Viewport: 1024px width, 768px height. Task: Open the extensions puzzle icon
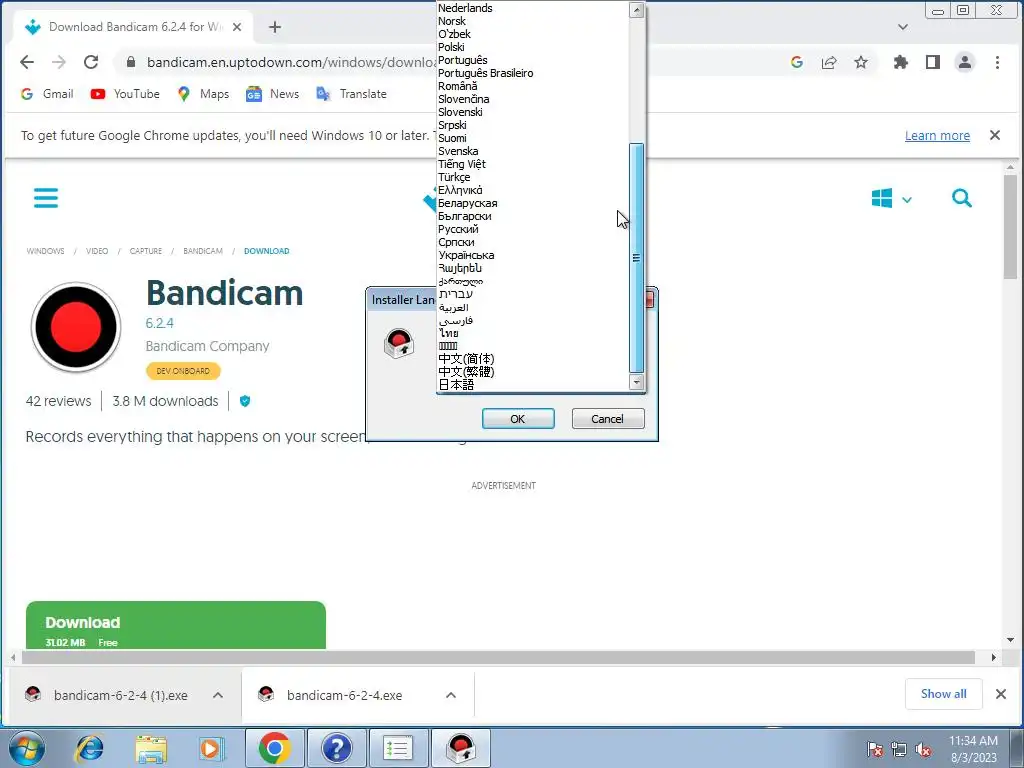point(901,62)
